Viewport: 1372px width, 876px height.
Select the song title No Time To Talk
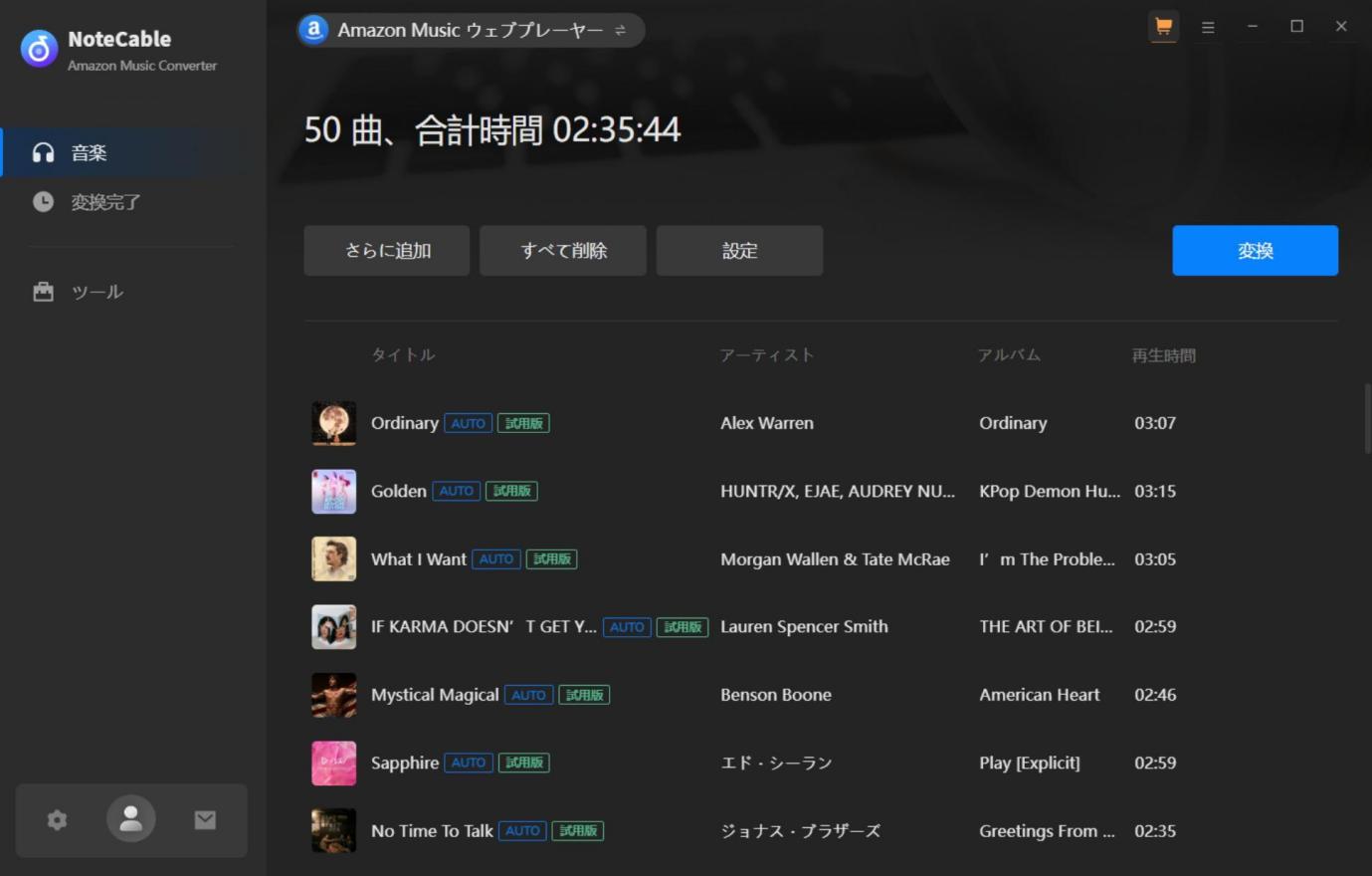coord(432,830)
